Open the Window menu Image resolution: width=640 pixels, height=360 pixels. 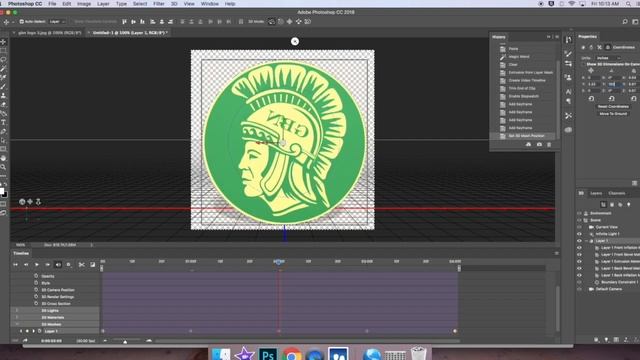coord(210,4)
